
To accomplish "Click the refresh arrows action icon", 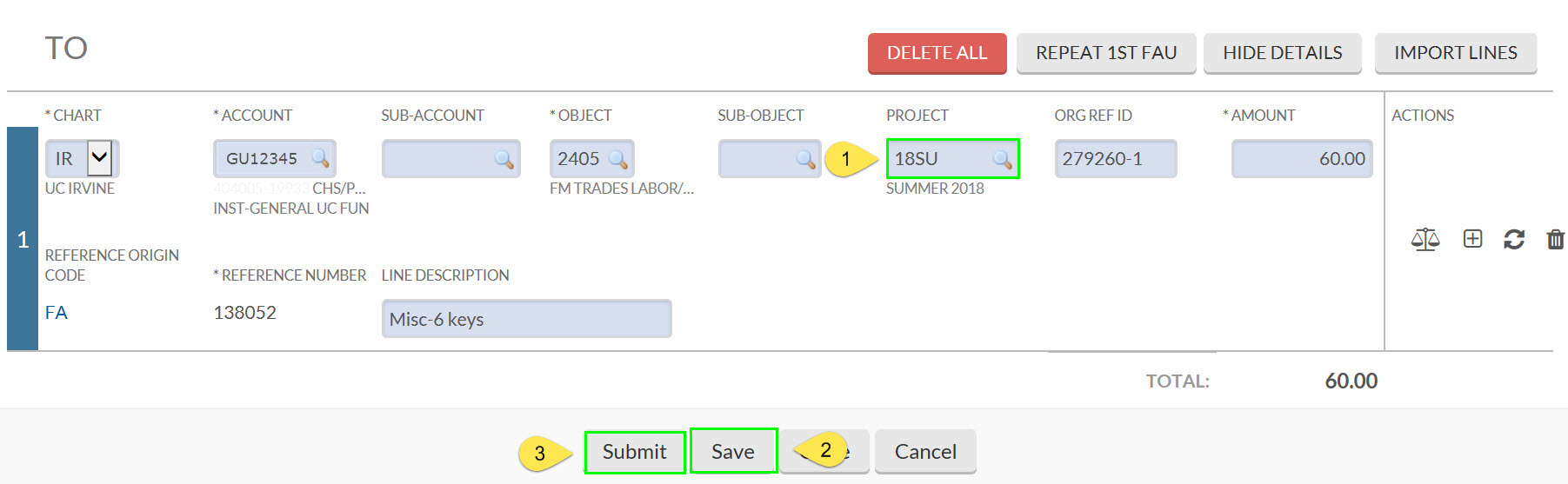I will click(x=1514, y=239).
